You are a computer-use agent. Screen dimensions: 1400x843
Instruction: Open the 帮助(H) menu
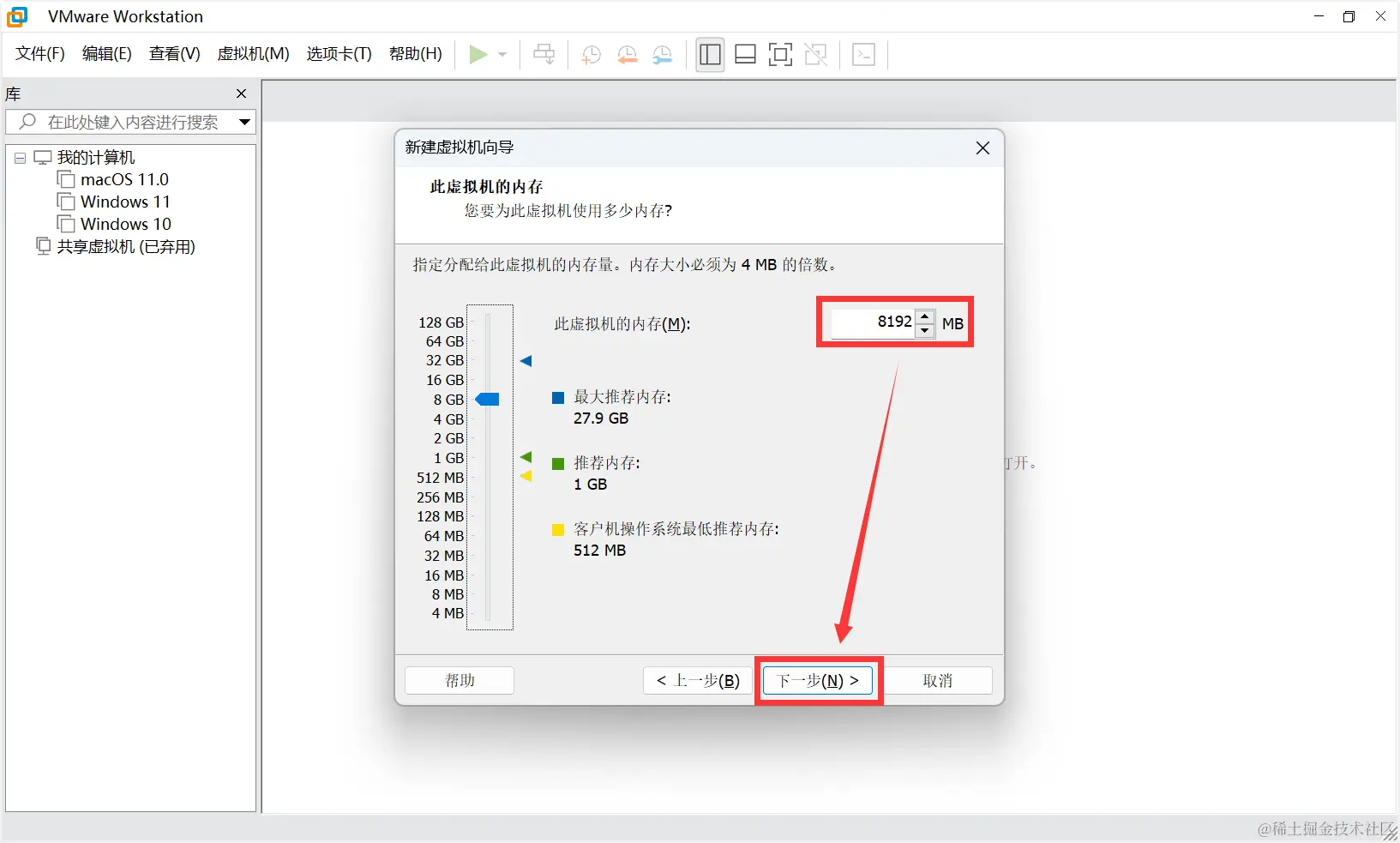416,54
